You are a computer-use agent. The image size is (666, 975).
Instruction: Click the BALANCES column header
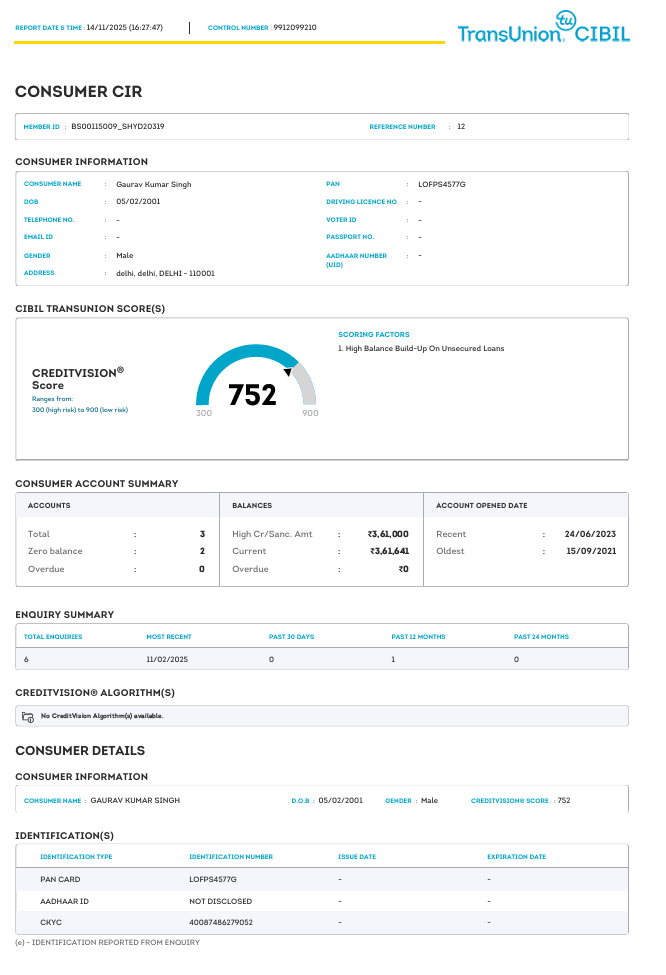click(252, 506)
